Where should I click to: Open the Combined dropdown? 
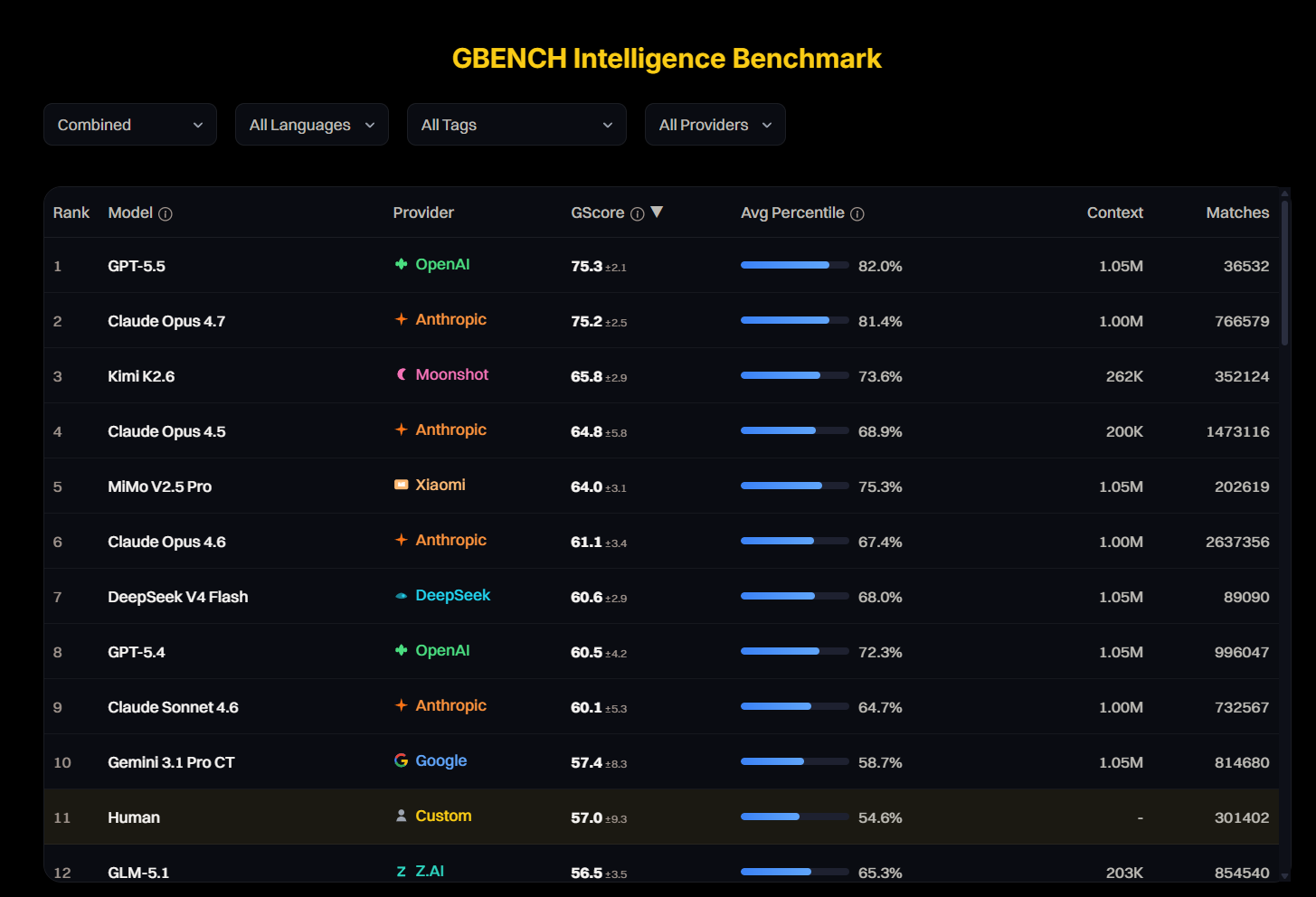point(130,125)
